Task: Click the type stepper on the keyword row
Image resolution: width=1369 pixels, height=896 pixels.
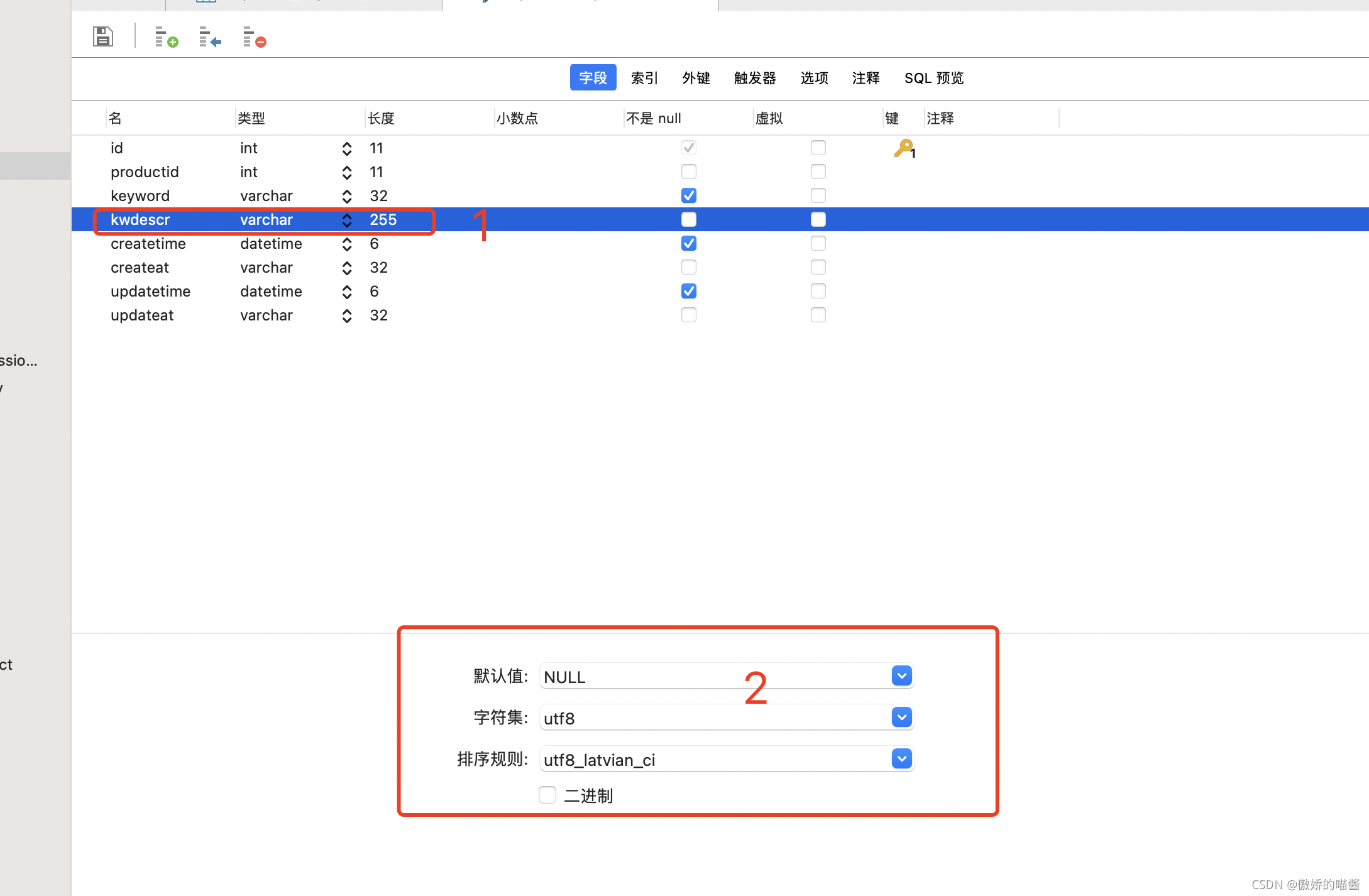Action: click(x=346, y=195)
